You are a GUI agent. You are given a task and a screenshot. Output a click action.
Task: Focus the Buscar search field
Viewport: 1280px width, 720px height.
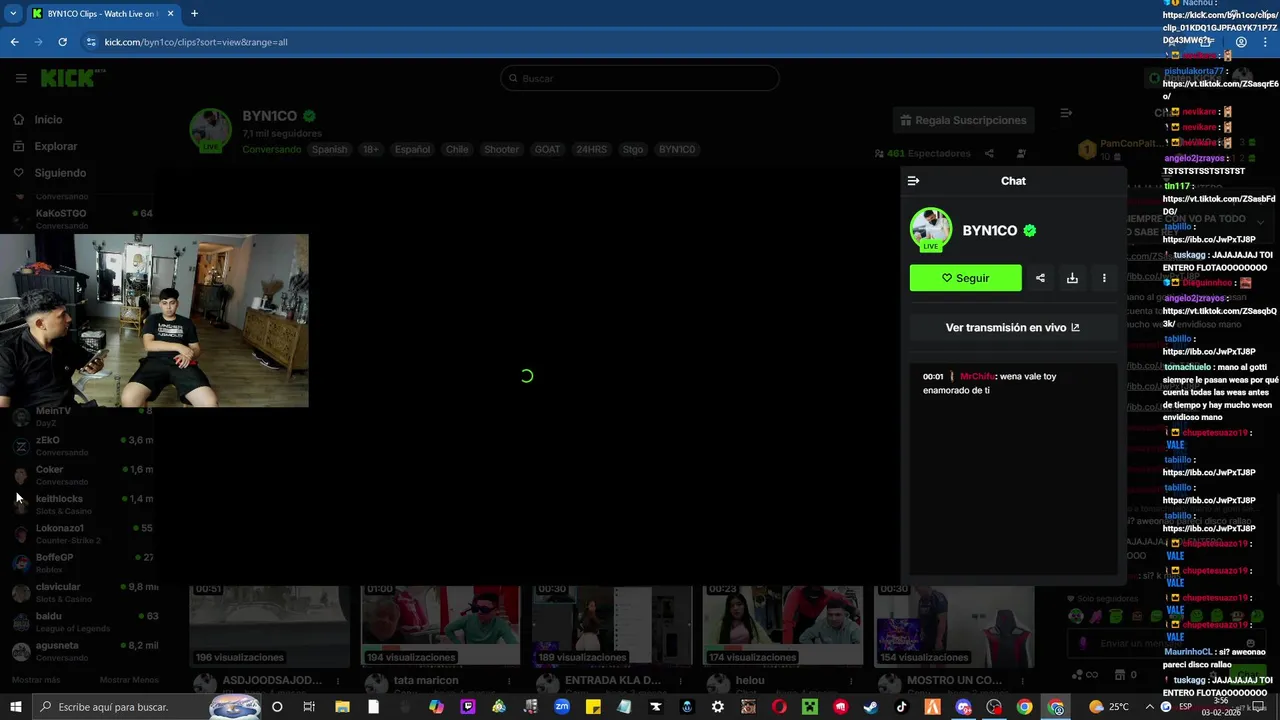point(640,78)
